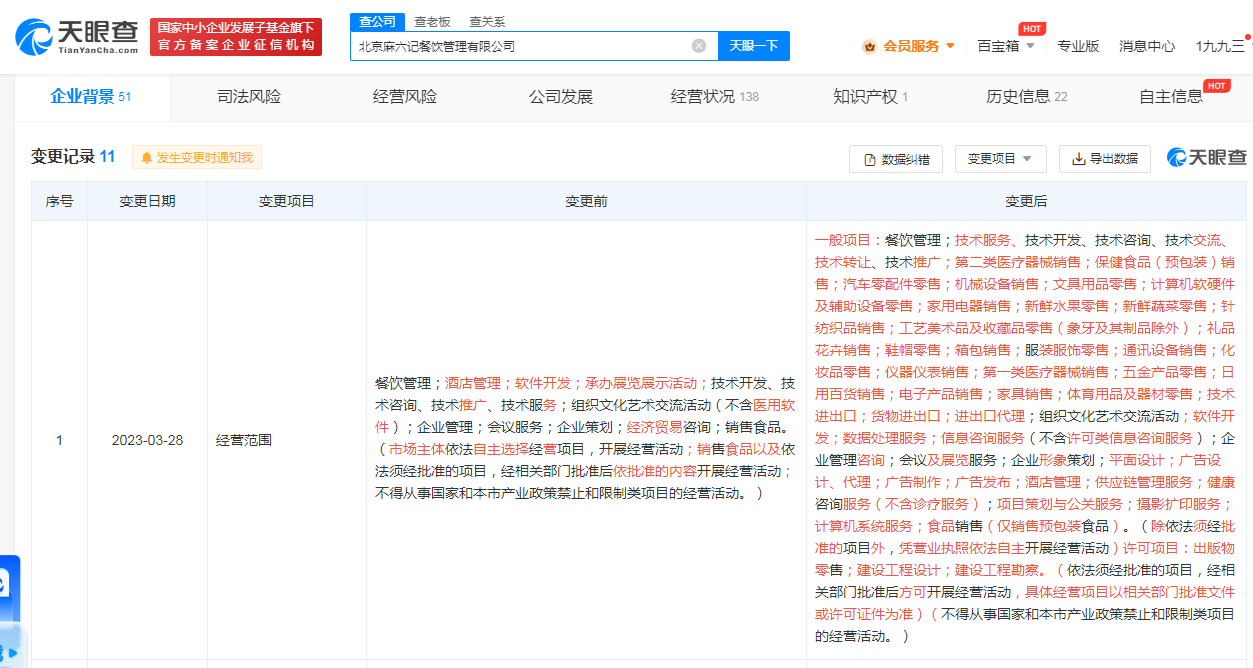The width and height of the screenshot is (1253, 668).
Task: Open 专业版 from the top bar
Action: [1078, 46]
